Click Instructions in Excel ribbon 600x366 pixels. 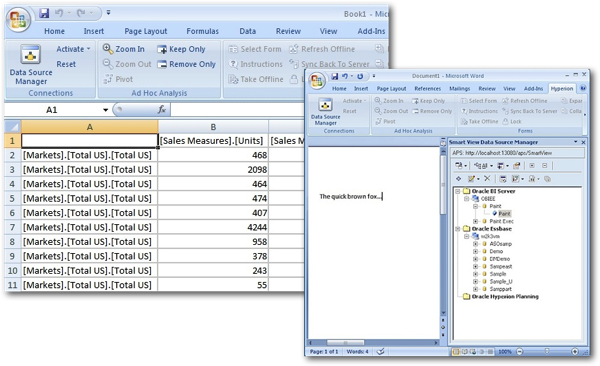(x=256, y=64)
